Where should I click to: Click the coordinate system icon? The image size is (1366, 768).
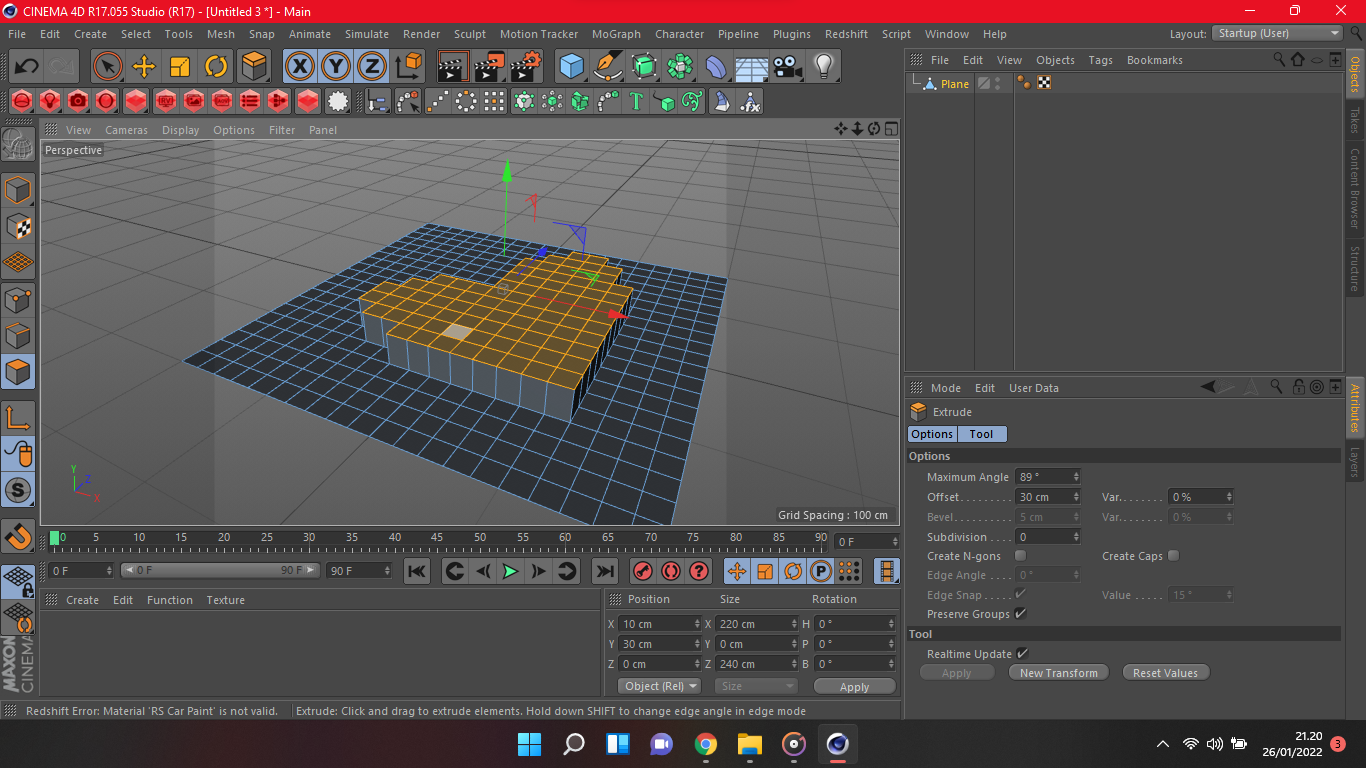[409, 67]
